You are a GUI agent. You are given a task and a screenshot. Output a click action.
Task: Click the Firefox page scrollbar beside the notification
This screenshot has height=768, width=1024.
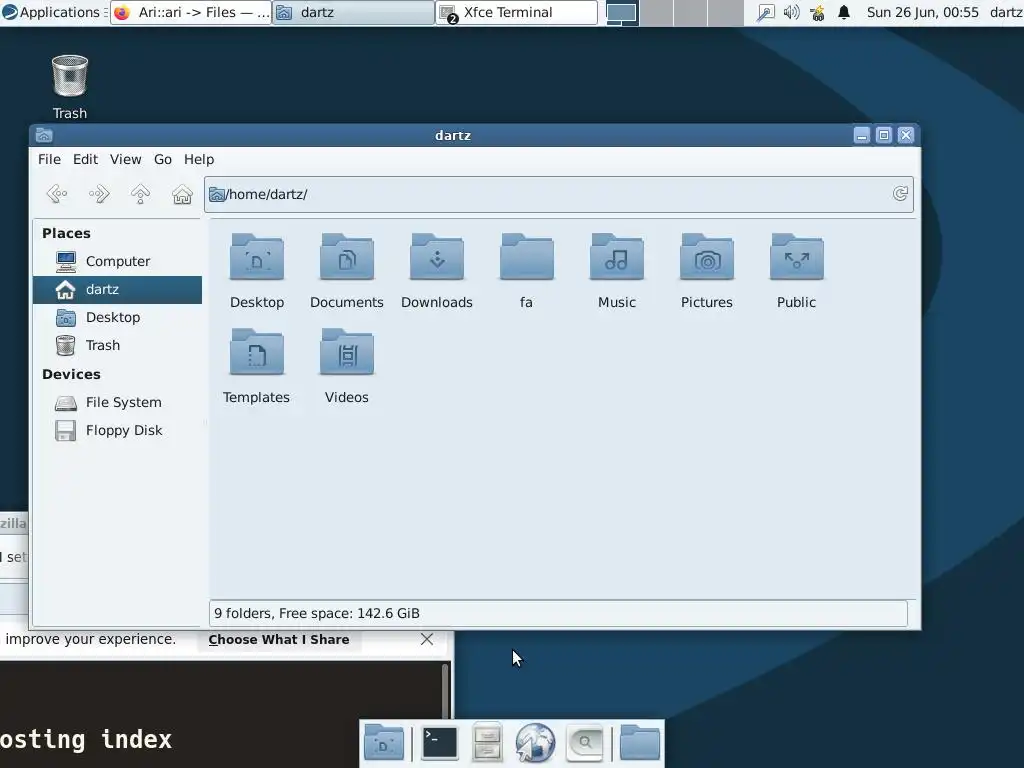(445, 692)
